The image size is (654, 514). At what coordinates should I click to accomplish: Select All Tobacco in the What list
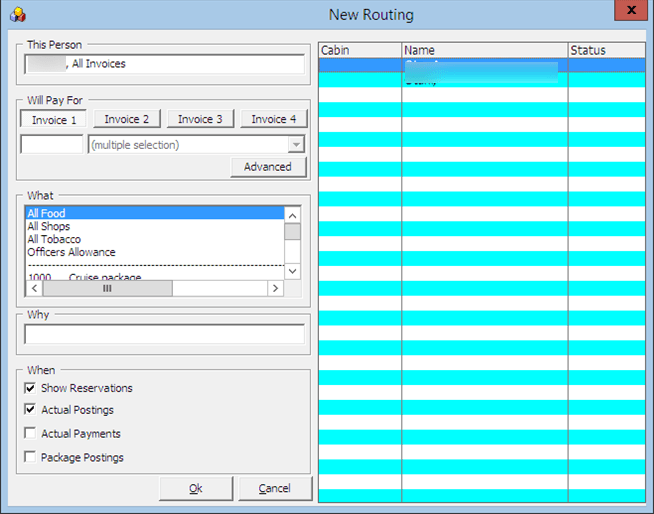155,239
